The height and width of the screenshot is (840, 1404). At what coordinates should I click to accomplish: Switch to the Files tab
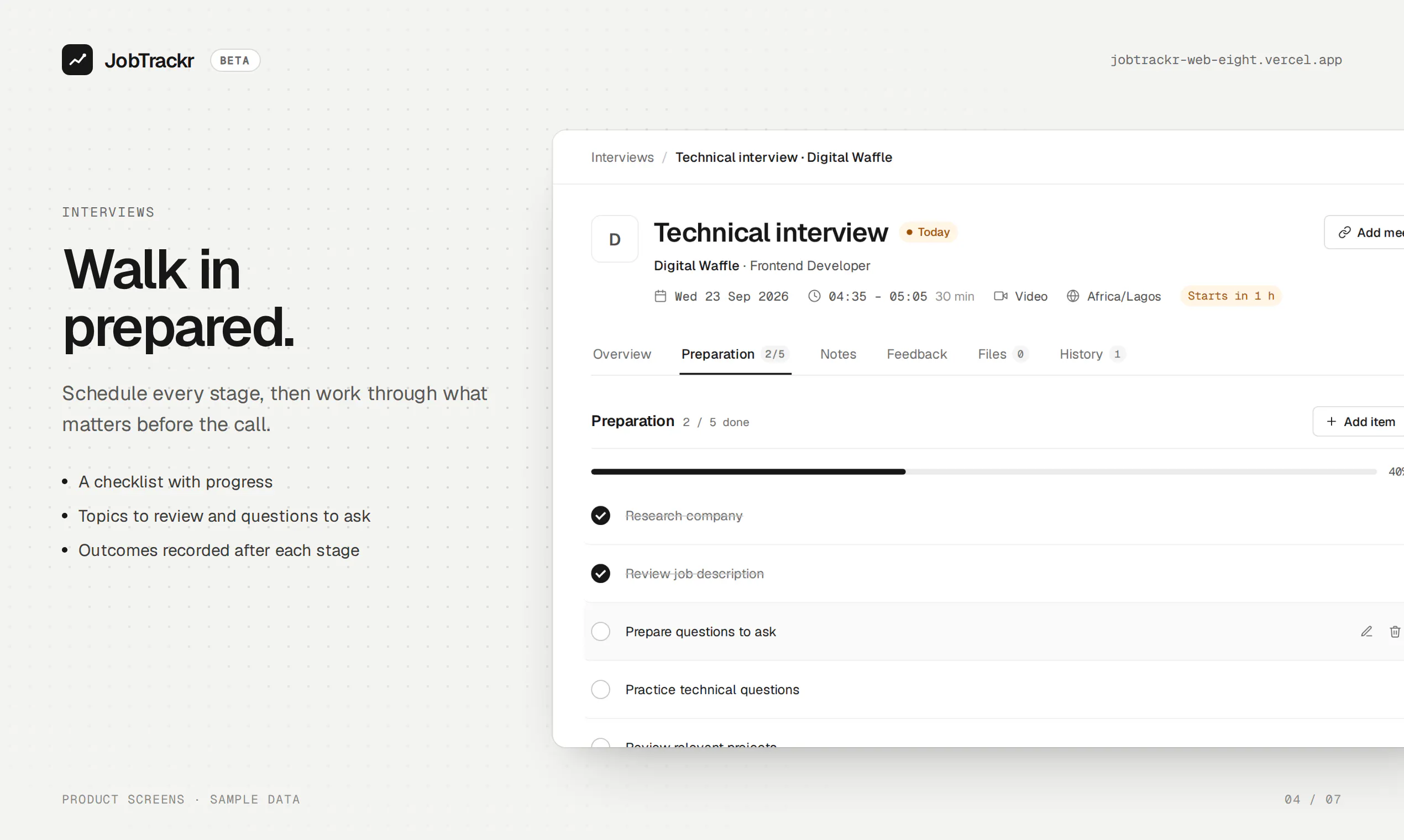[x=1003, y=354]
